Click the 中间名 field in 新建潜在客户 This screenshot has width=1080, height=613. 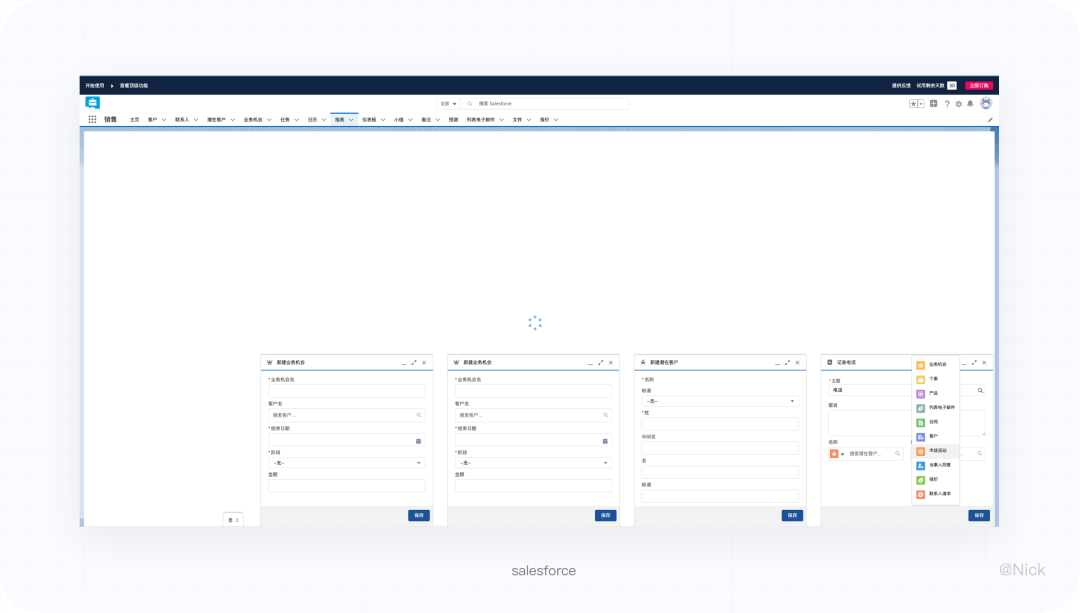(720, 448)
